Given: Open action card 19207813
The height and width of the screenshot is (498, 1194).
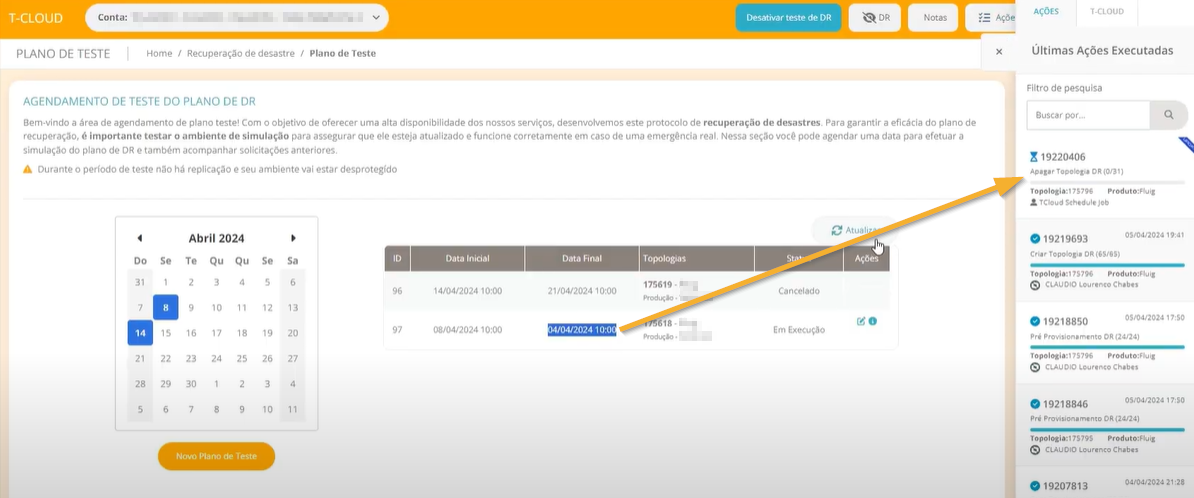Looking at the screenshot, I should point(1106,484).
